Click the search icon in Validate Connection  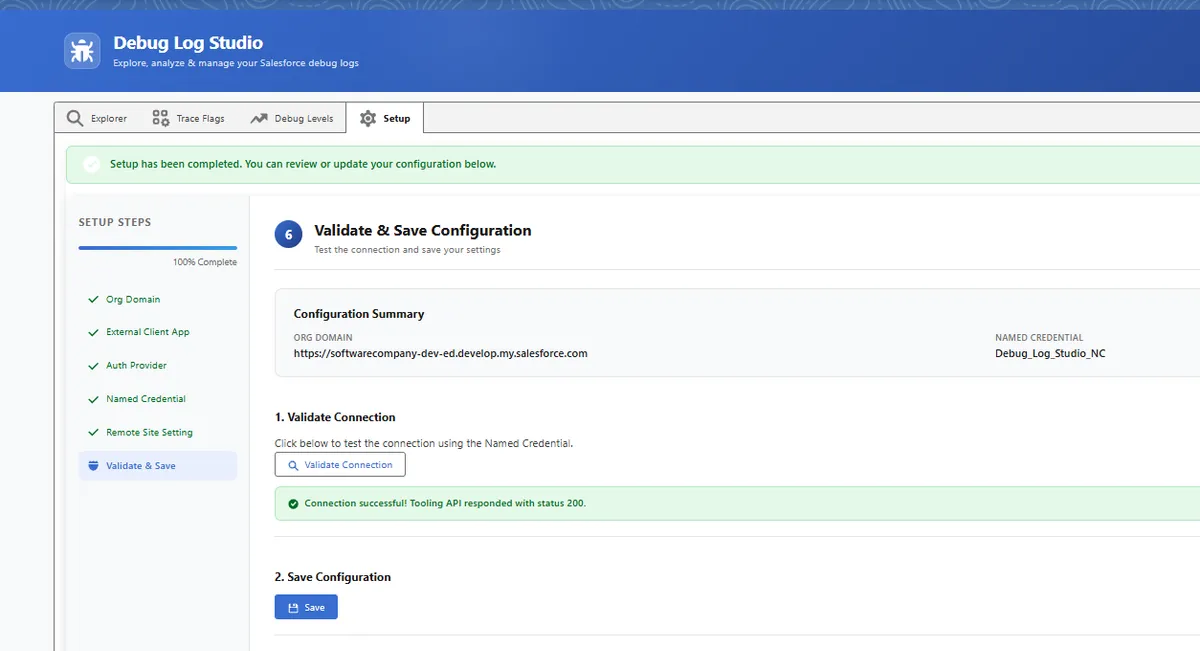pyautogui.click(x=293, y=465)
